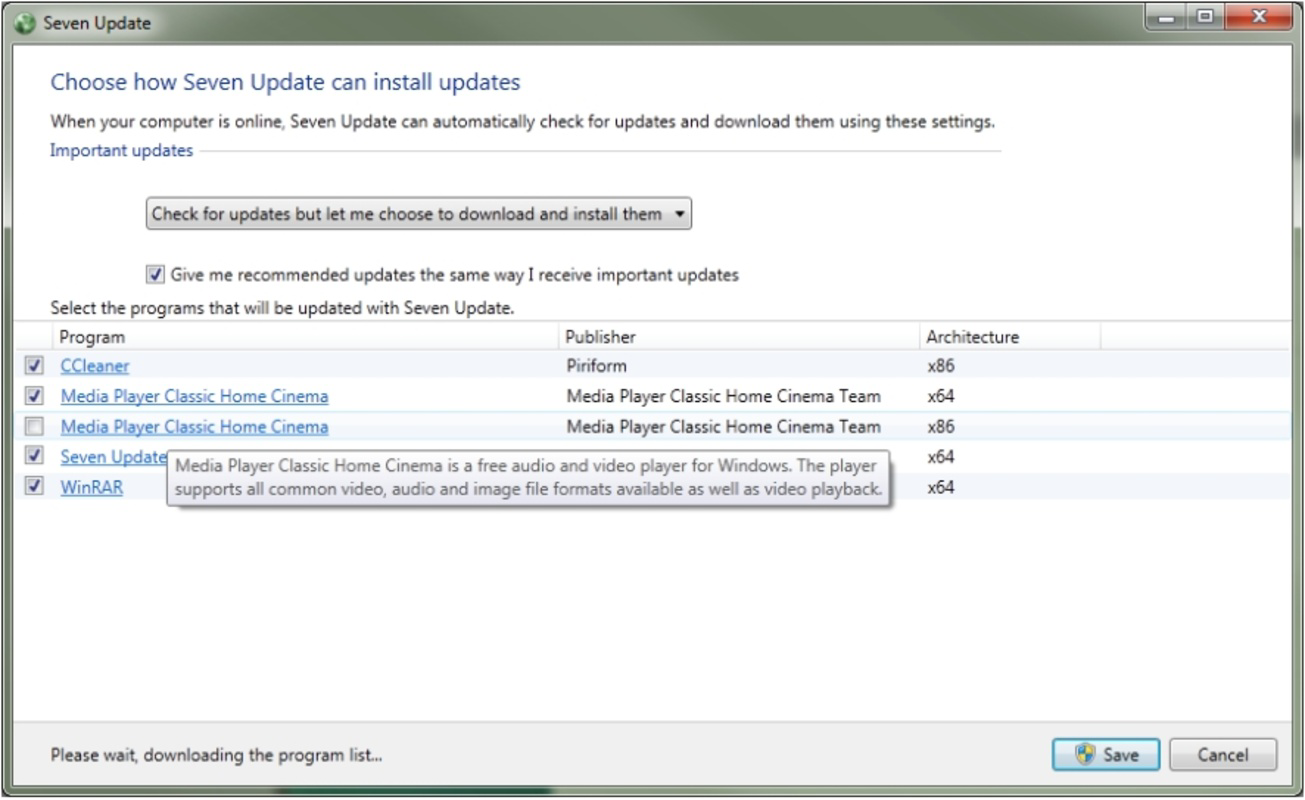Open the Seven Update program link

(x=113, y=457)
